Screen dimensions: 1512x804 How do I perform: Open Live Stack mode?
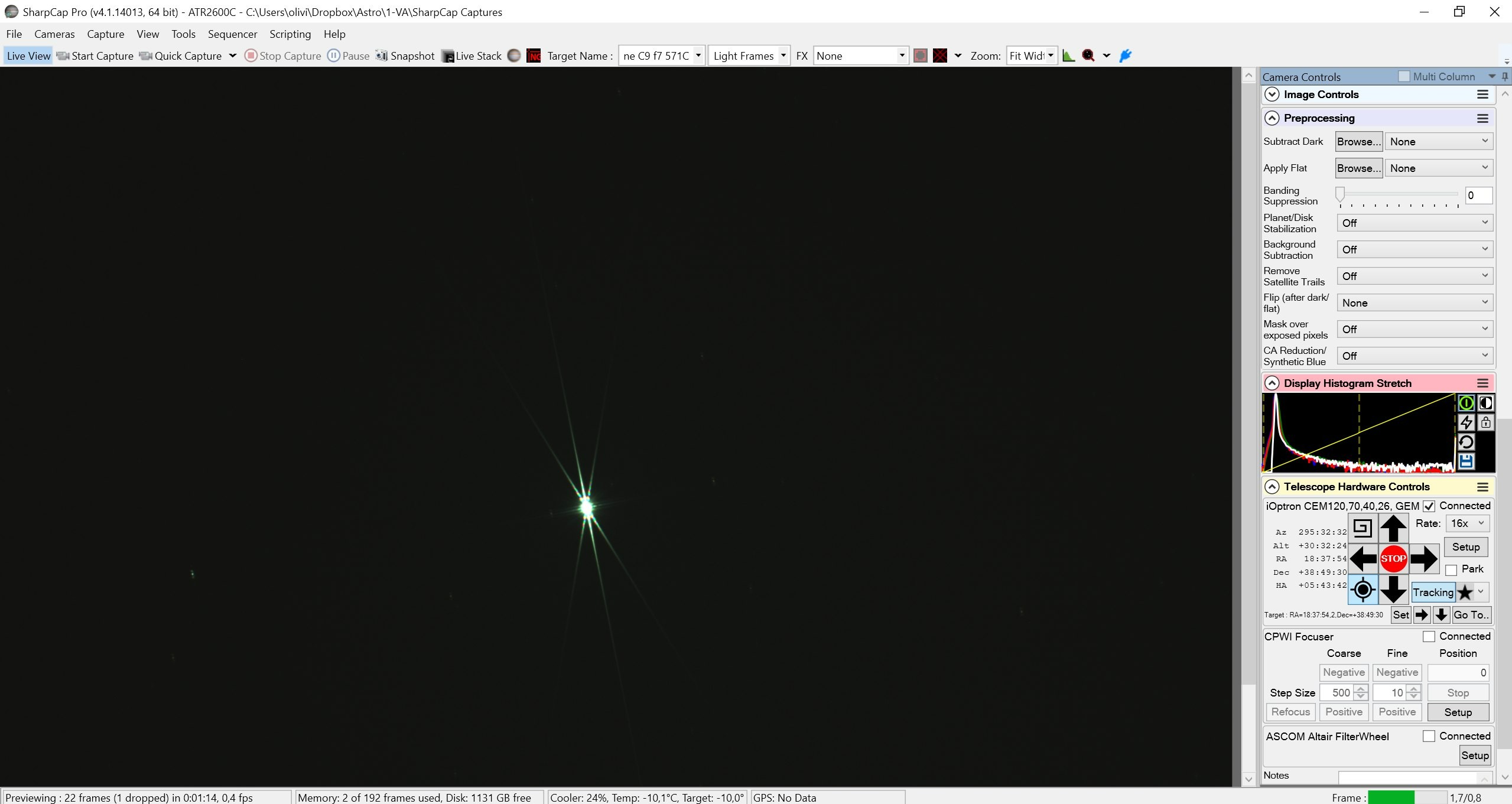472,56
